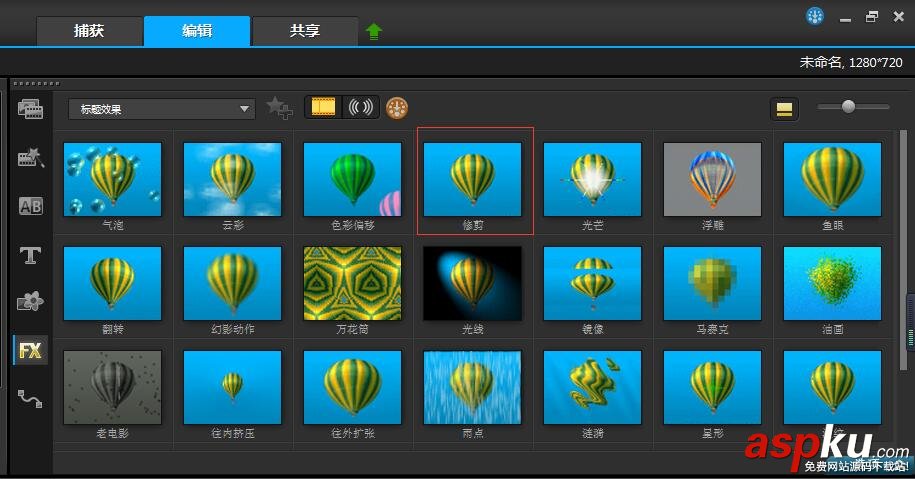Open the 标题效果 filter category dropdown
The height and width of the screenshot is (479, 915).
tap(162, 109)
